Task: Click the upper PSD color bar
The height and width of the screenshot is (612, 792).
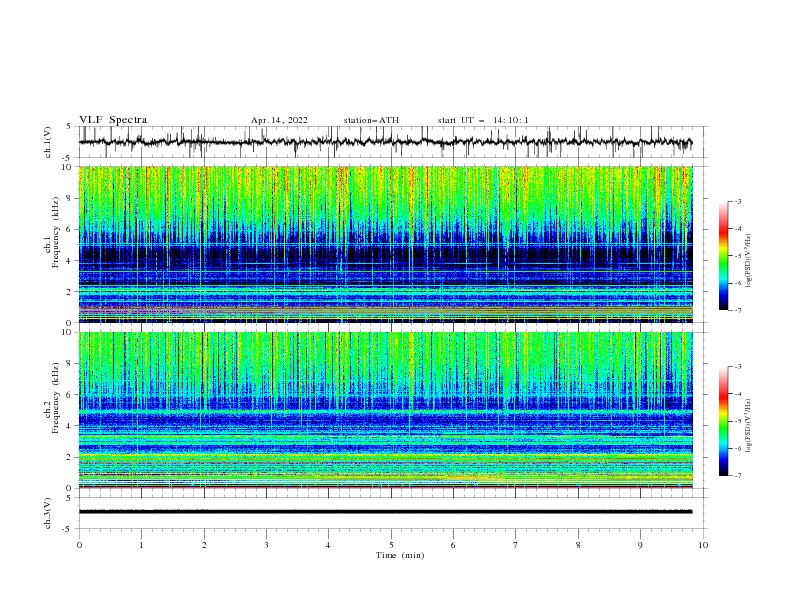Action: [723, 256]
